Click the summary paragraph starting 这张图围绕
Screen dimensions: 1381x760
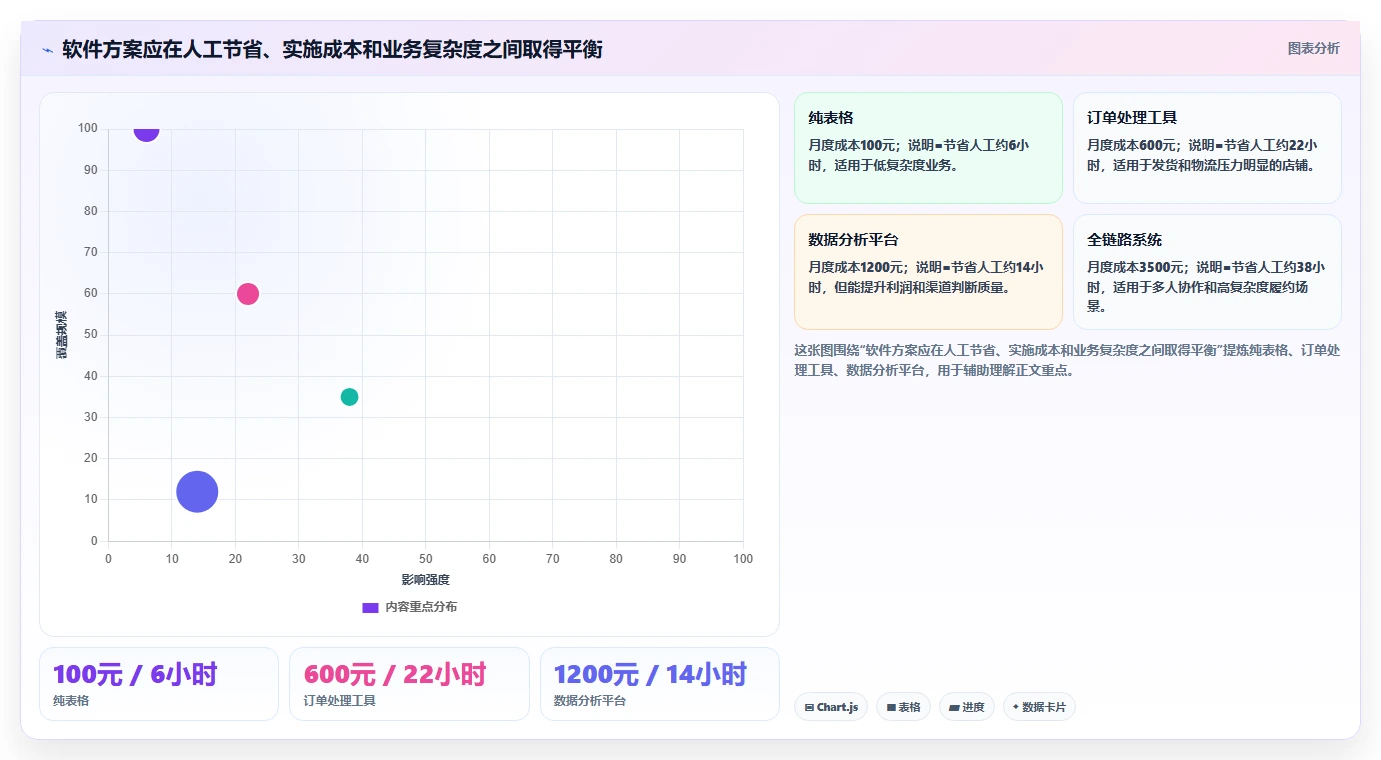pyautogui.click(x=1067, y=360)
